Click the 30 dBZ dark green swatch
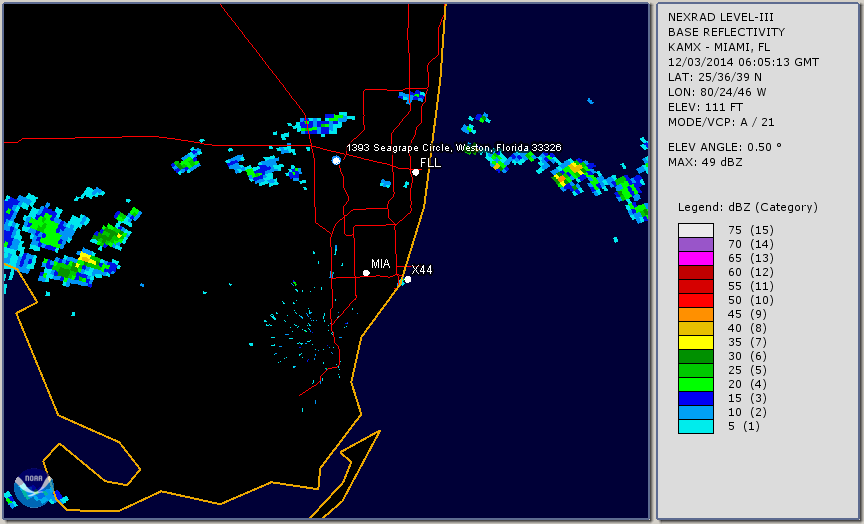864x524 pixels. pyautogui.click(x=696, y=356)
